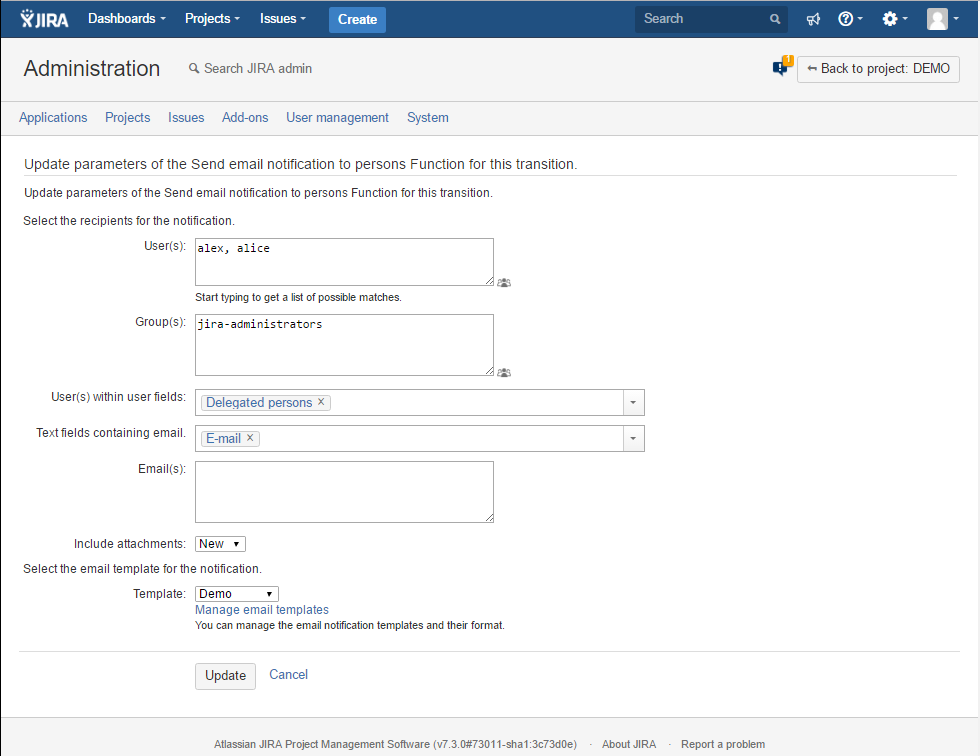980x756 pixels.
Task: Expand the User(s) within user fields dropdown
Action: 633,402
